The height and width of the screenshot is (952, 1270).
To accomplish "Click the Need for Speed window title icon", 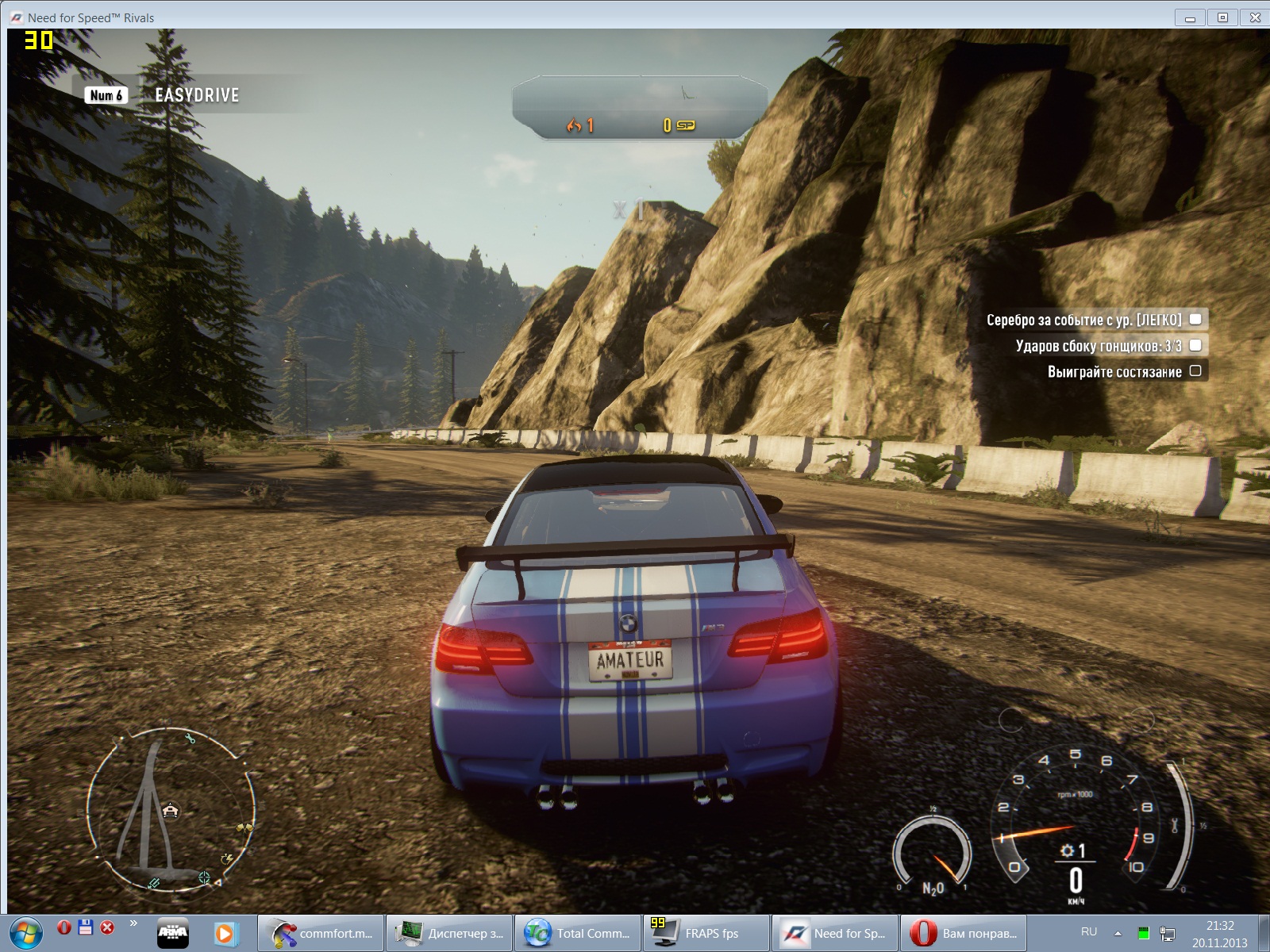I will [16, 17].
